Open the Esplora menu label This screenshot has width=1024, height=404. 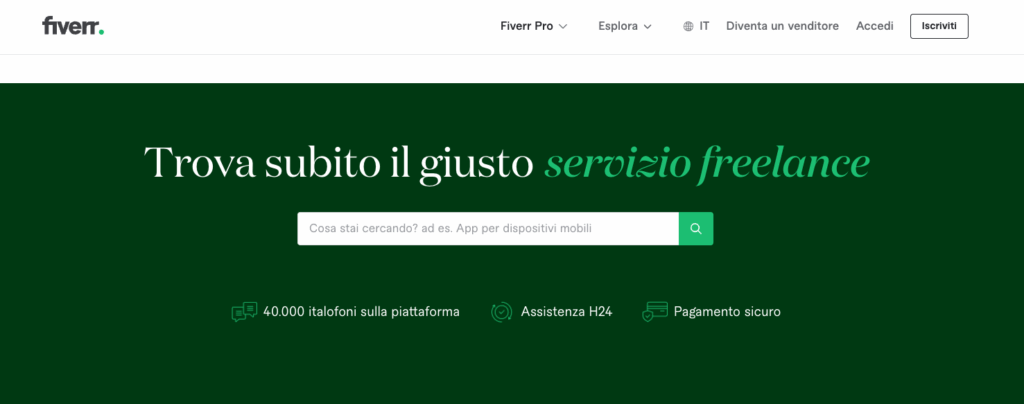click(617, 26)
